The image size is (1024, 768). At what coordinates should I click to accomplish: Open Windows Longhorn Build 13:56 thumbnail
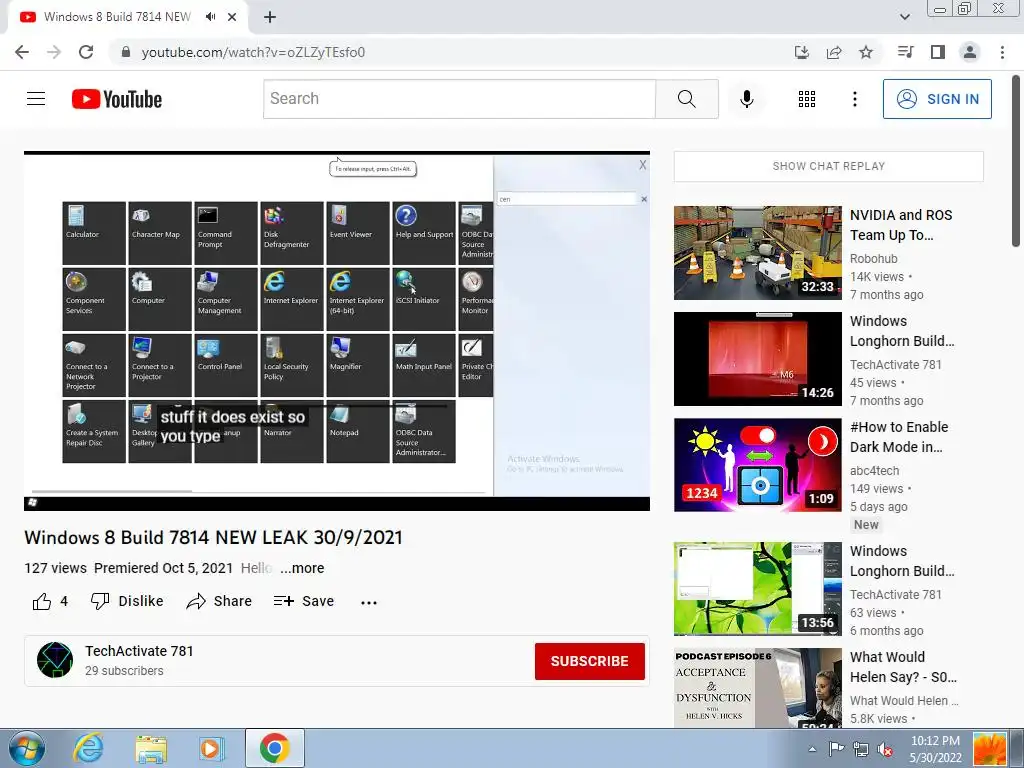(758, 588)
